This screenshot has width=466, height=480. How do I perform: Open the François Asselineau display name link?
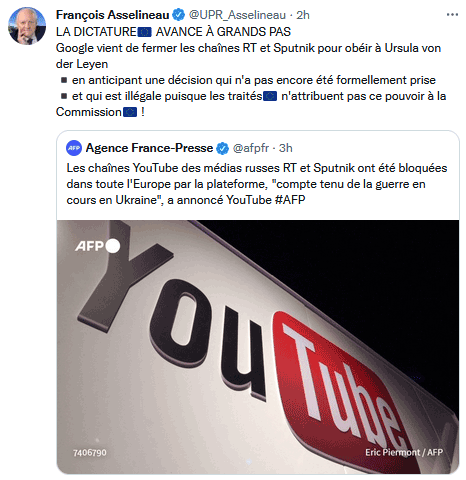113,15
